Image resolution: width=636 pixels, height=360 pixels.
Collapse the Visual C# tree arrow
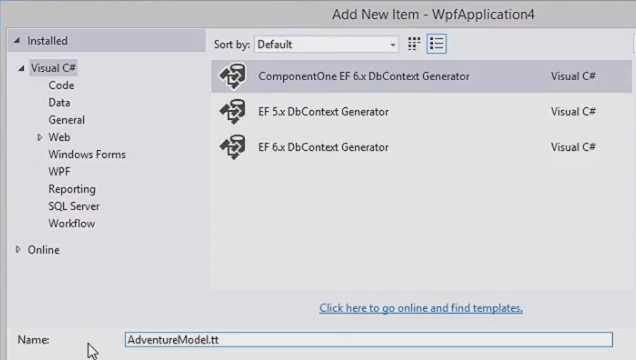[21, 68]
